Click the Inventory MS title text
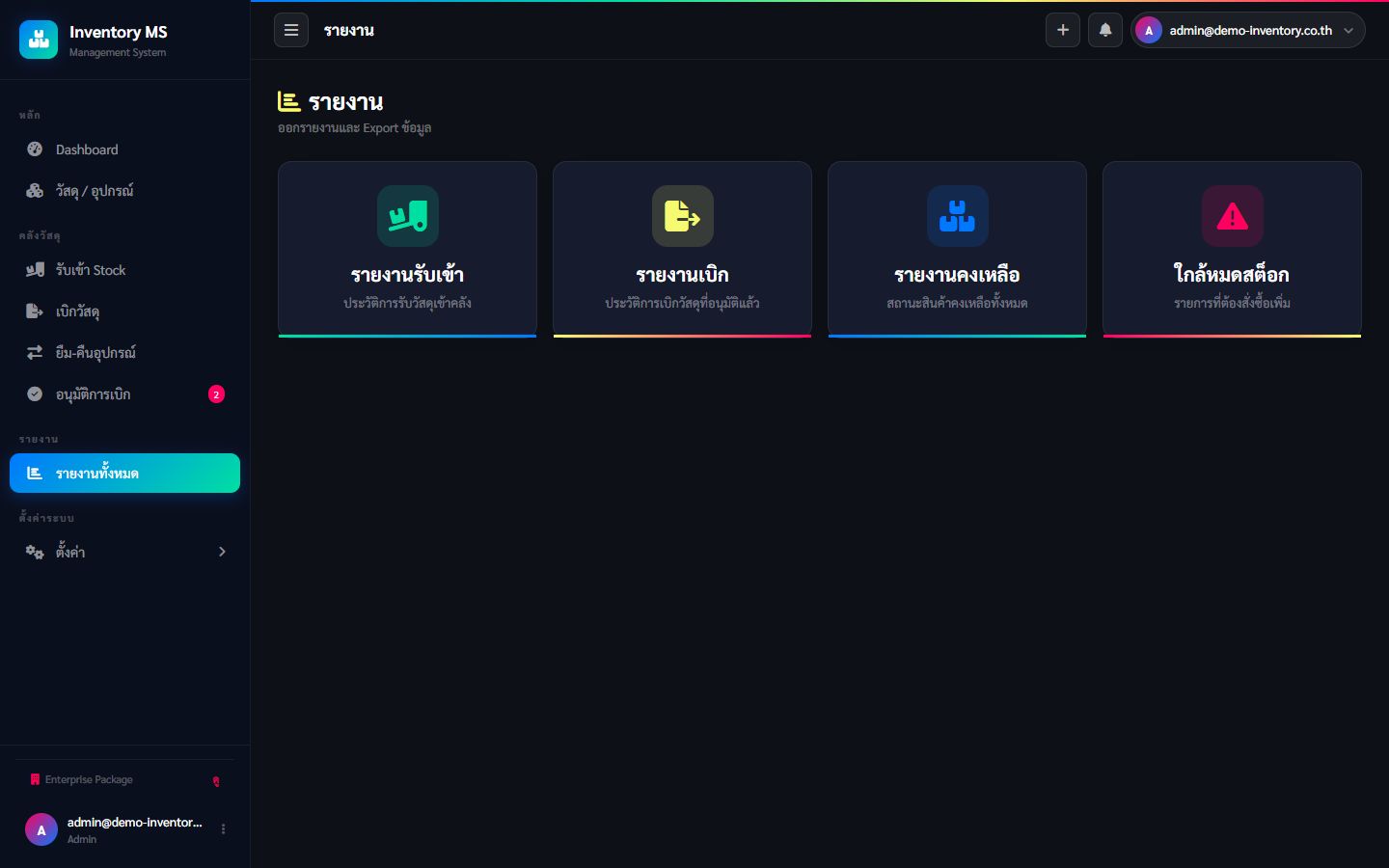The width and height of the screenshot is (1389, 868). point(118,32)
